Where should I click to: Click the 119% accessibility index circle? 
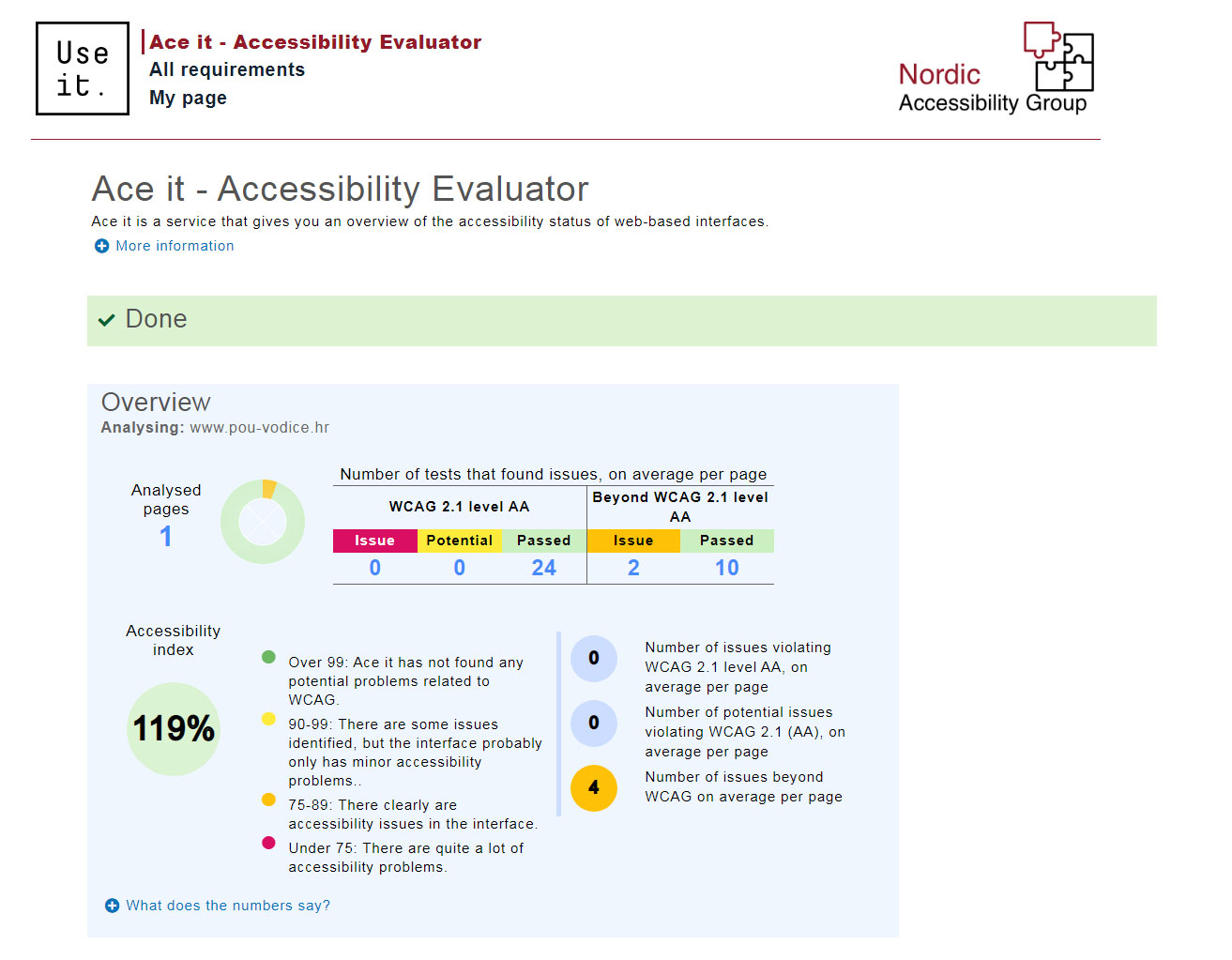tap(174, 728)
